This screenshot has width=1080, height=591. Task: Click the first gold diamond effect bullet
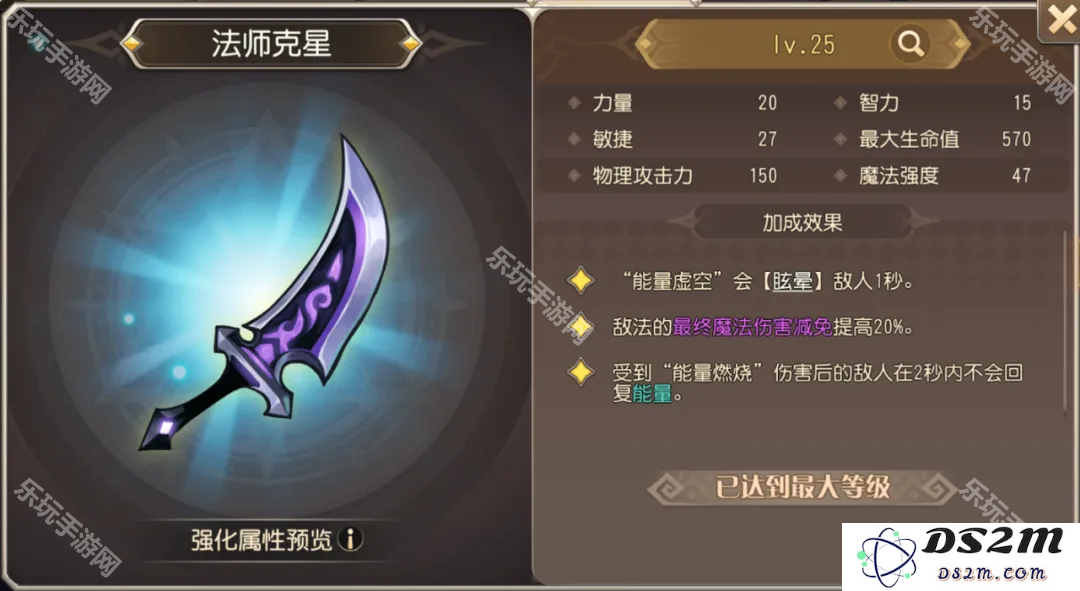click(581, 280)
